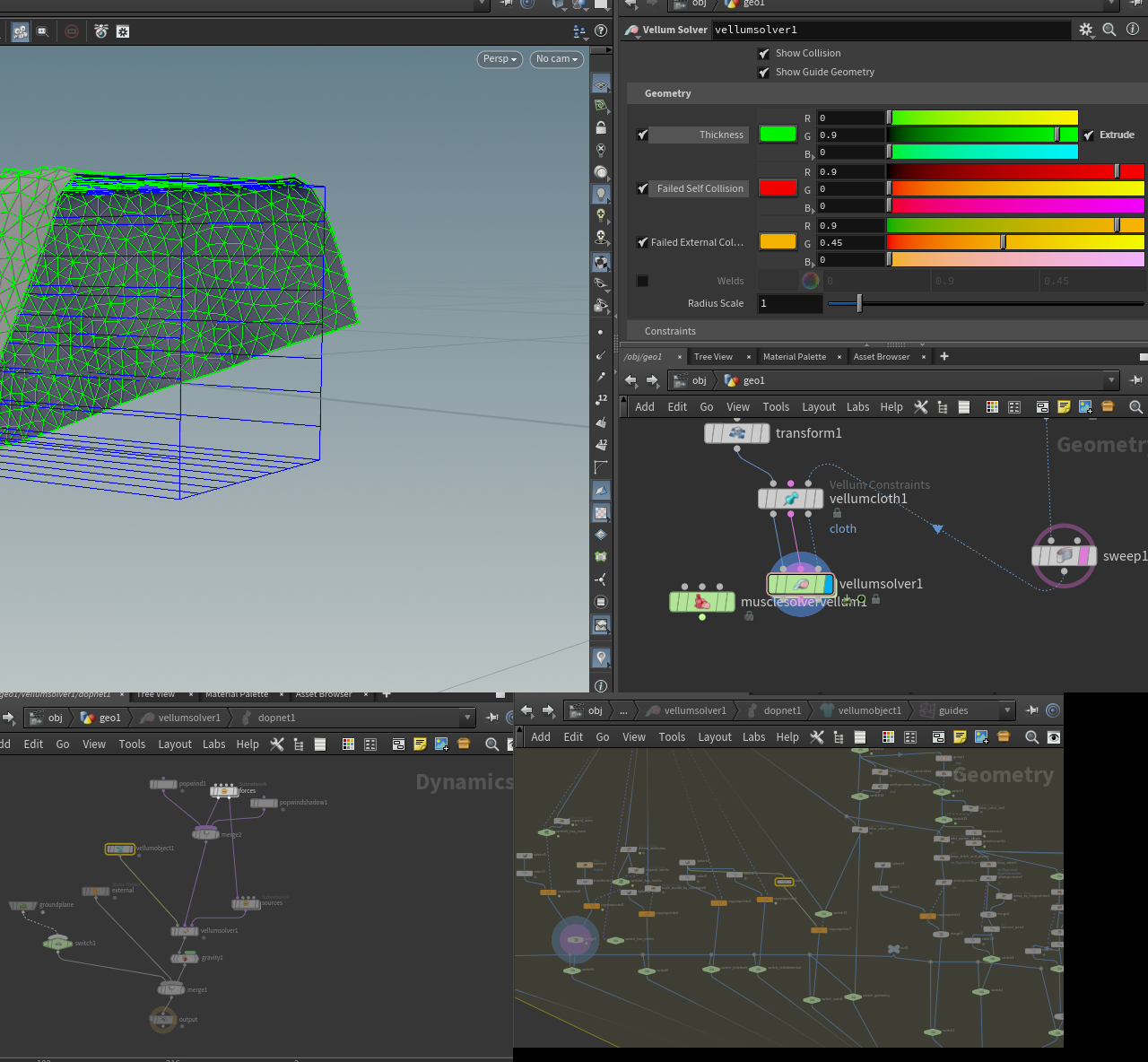Image resolution: width=1148 pixels, height=1062 pixels.
Task: Go back in the geo1 network path history
Action: click(x=631, y=381)
